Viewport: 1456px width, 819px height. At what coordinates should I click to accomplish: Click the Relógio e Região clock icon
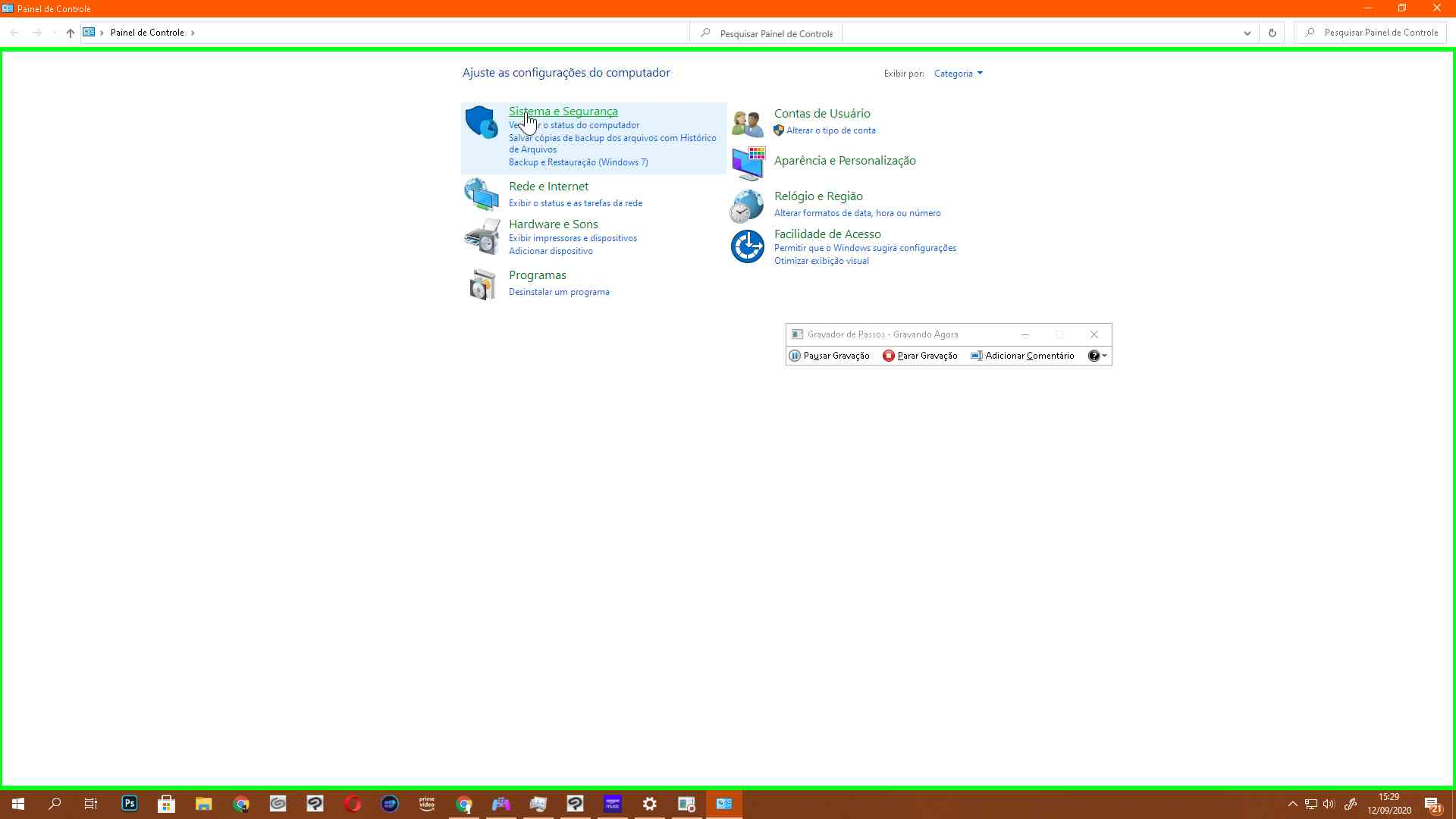(747, 206)
